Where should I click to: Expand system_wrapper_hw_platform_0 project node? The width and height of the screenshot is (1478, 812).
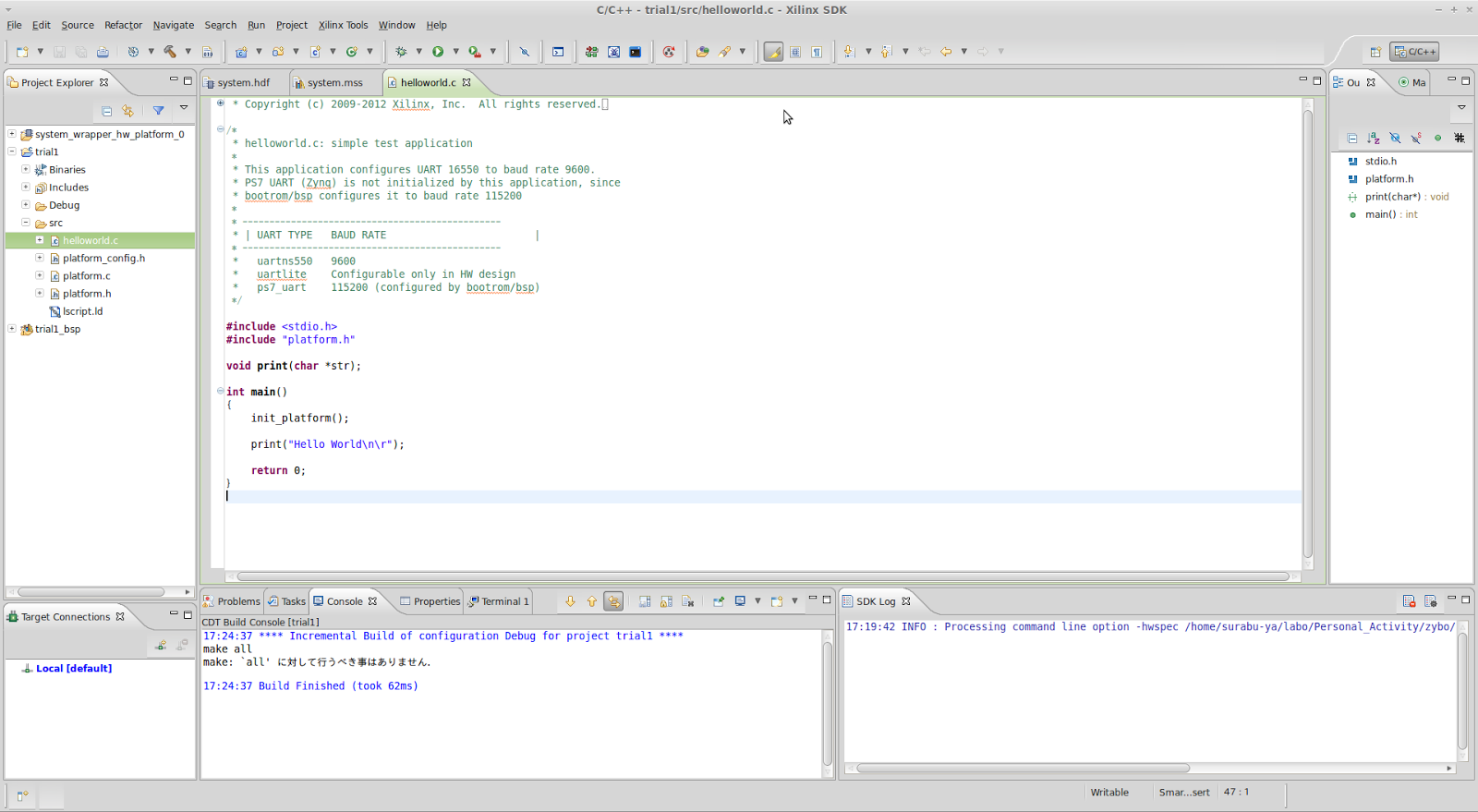point(12,134)
